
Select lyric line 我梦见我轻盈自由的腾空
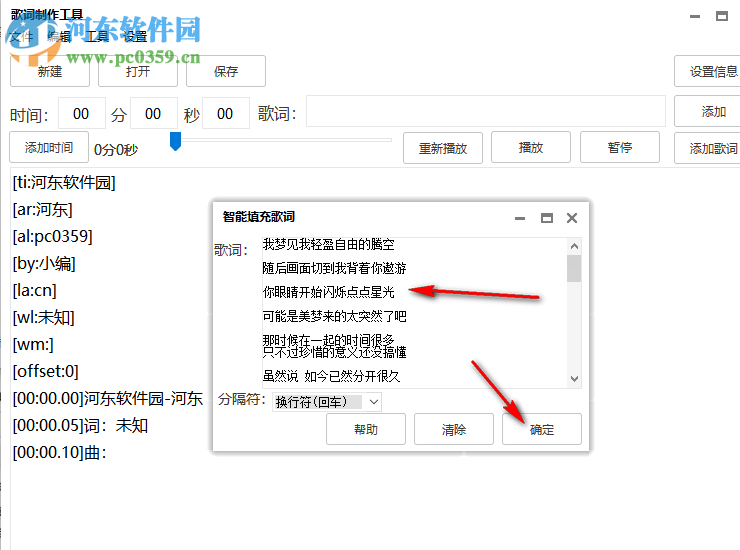(328, 245)
